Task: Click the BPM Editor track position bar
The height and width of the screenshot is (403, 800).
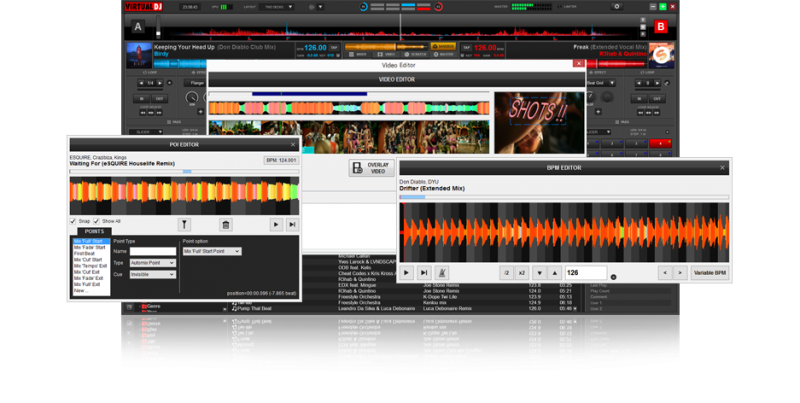Action: pos(564,197)
